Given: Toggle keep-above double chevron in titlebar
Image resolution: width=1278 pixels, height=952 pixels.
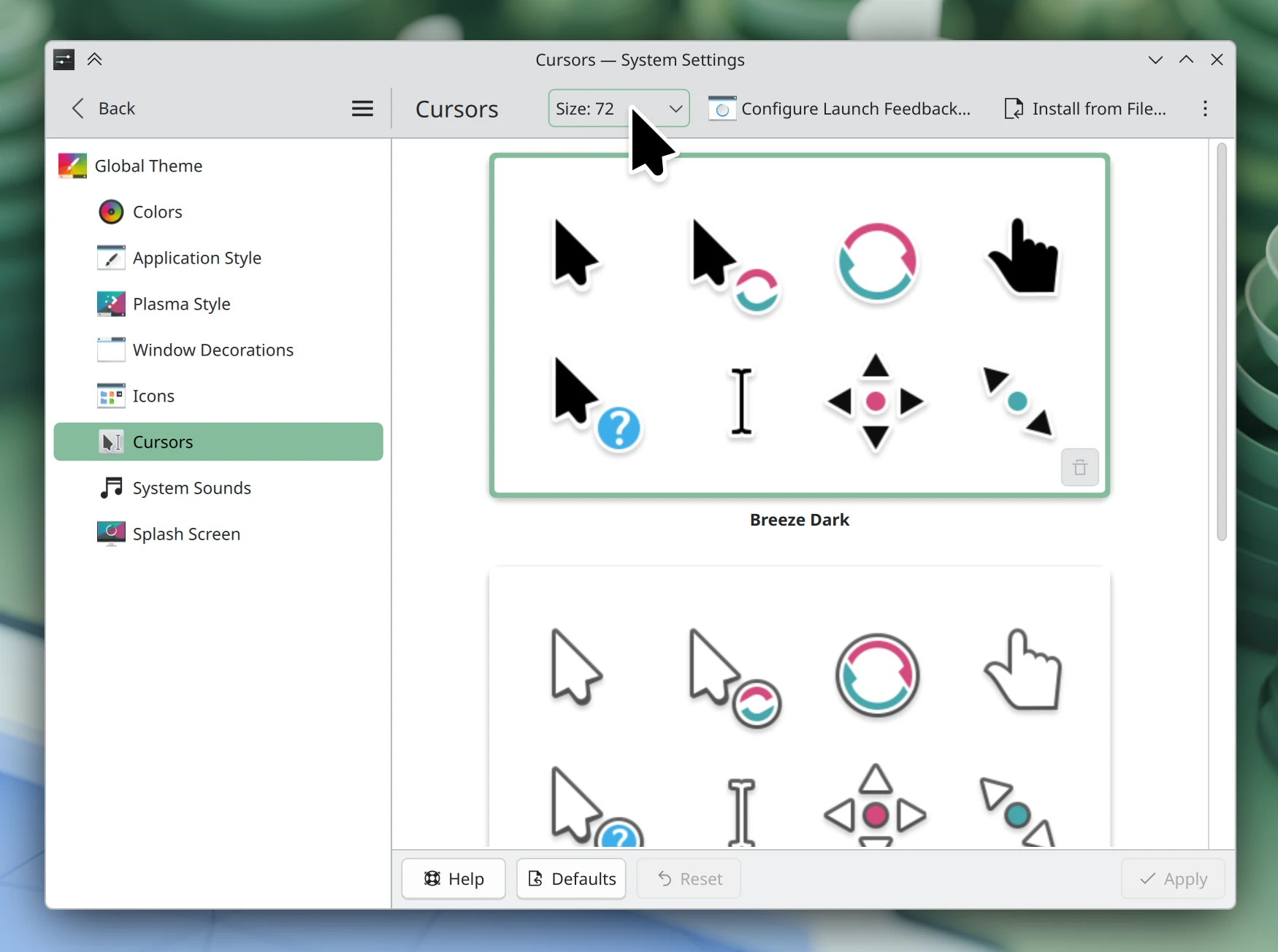Looking at the screenshot, I should (94, 60).
